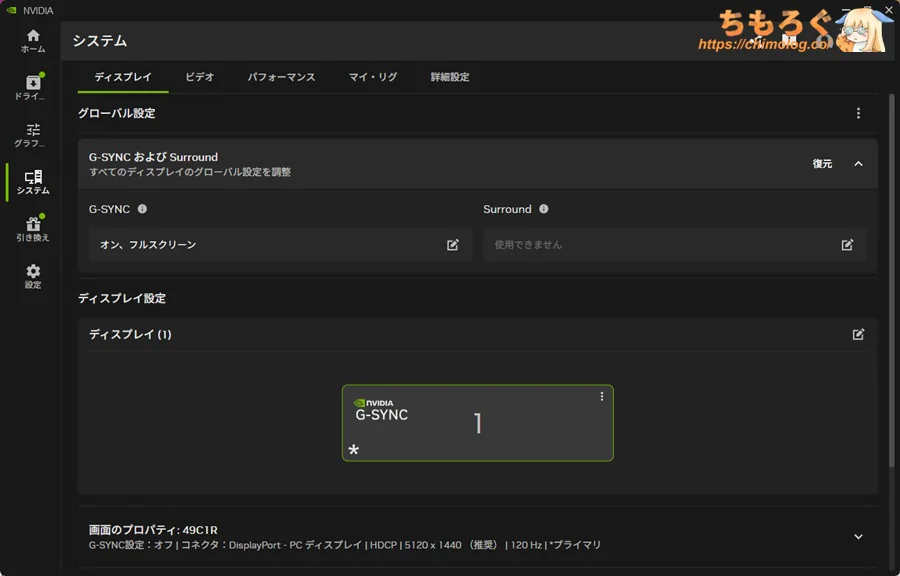Open the グラフィックス graphics sidebar icon
This screenshot has width=900, height=576.
33,135
